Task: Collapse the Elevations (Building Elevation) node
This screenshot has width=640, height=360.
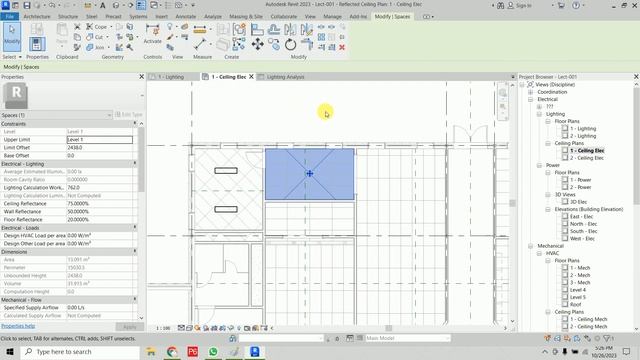Action: (x=548, y=209)
